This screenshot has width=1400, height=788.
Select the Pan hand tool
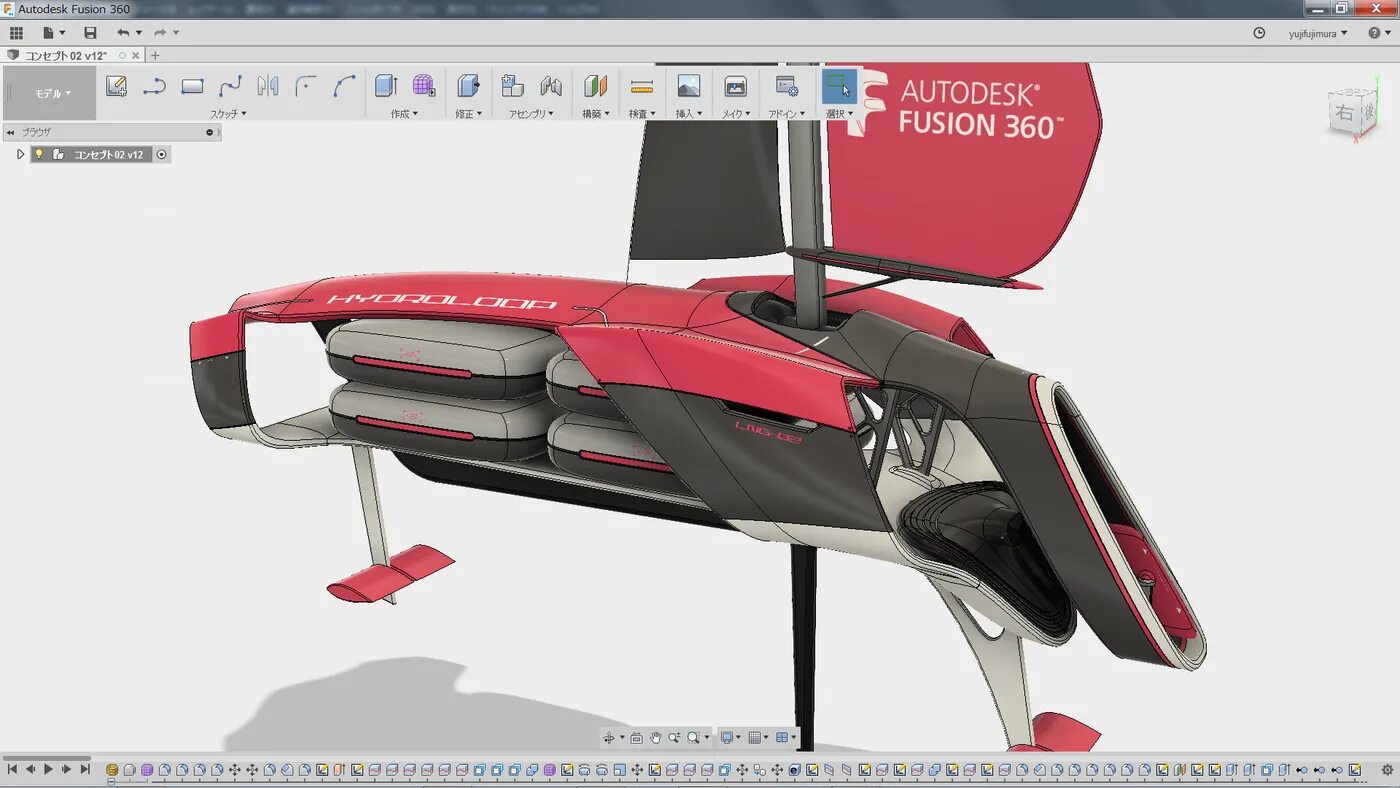click(656, 737)
